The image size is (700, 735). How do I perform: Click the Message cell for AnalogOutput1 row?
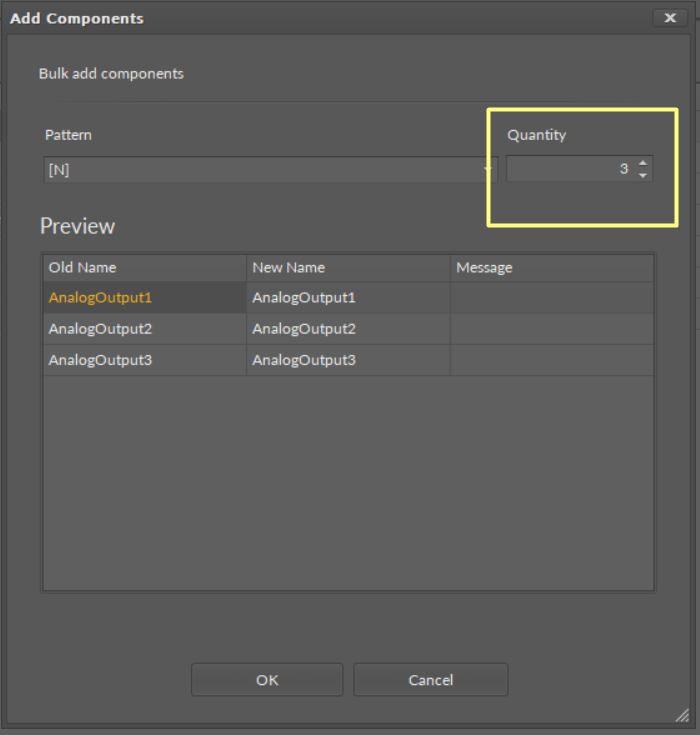tap(551, 298)
